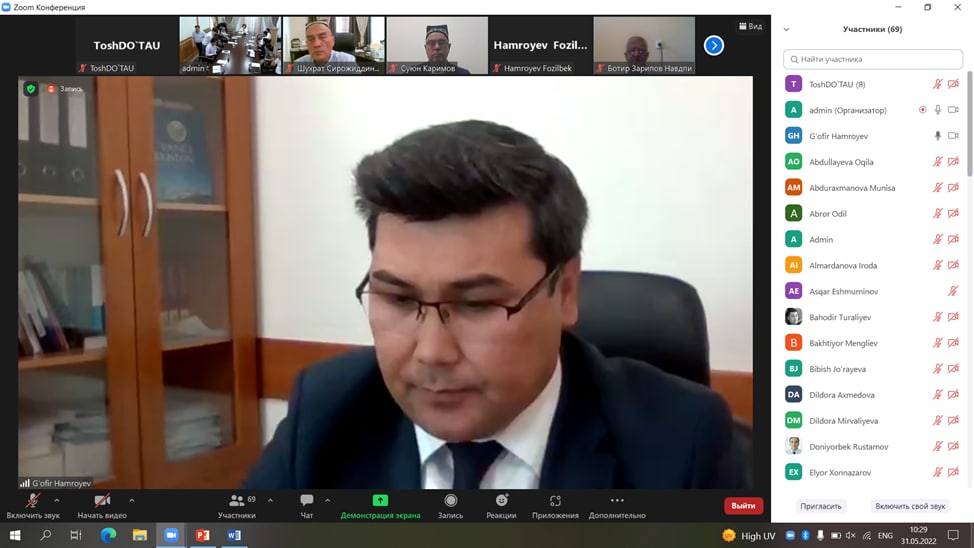Click avatar of Admin participant
Screen dimensions: 974x548
pyautogui.click(x=793, y=239)
